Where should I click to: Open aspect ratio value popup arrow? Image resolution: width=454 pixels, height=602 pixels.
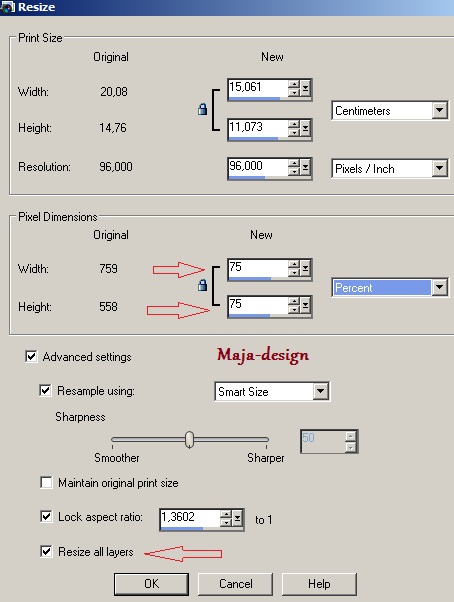pos(238,519)
